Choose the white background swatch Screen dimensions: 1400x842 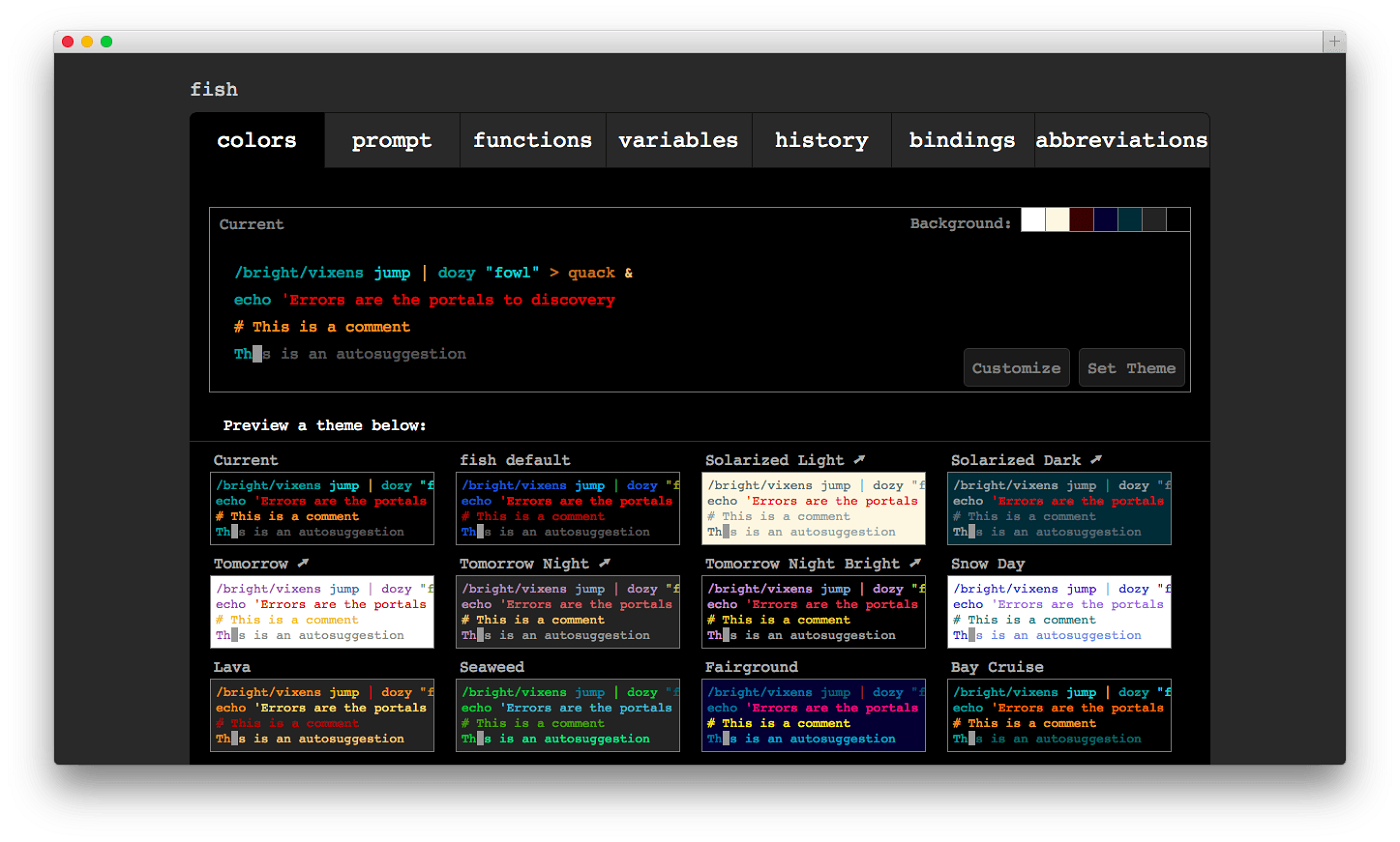1033,220
